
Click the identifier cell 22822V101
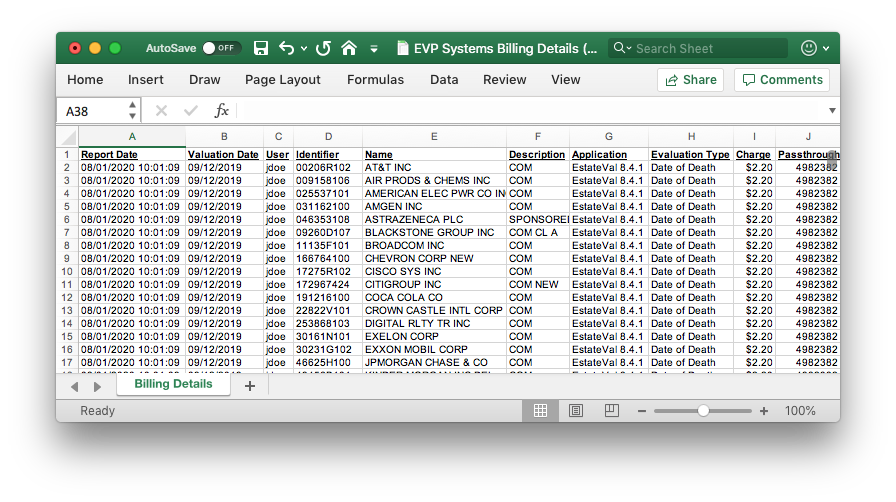(x=328, y=310)
